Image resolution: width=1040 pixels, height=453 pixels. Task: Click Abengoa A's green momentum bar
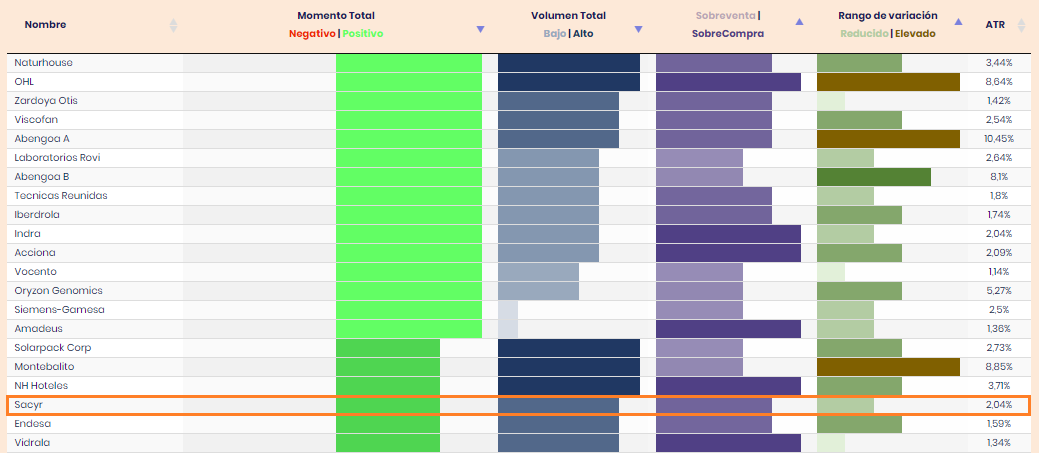click(x=409, y=139)
